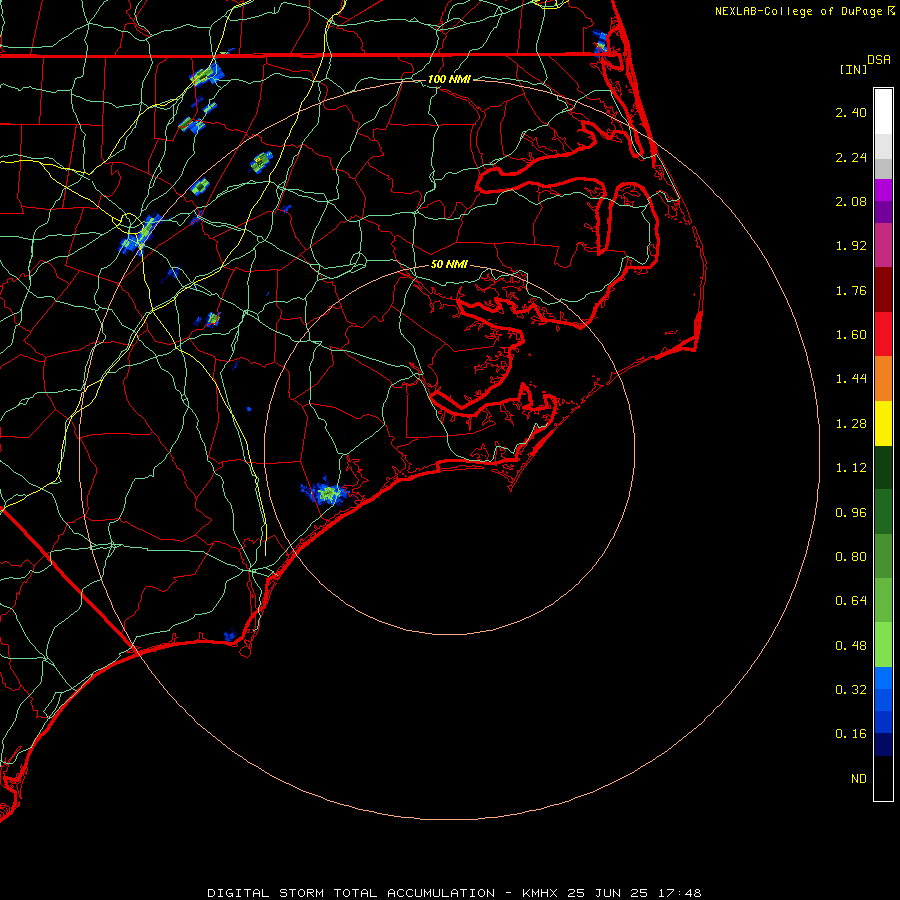Viewport: 900px width, 900px height.
Task: Click the ND legend label
Action: (859, 779)
